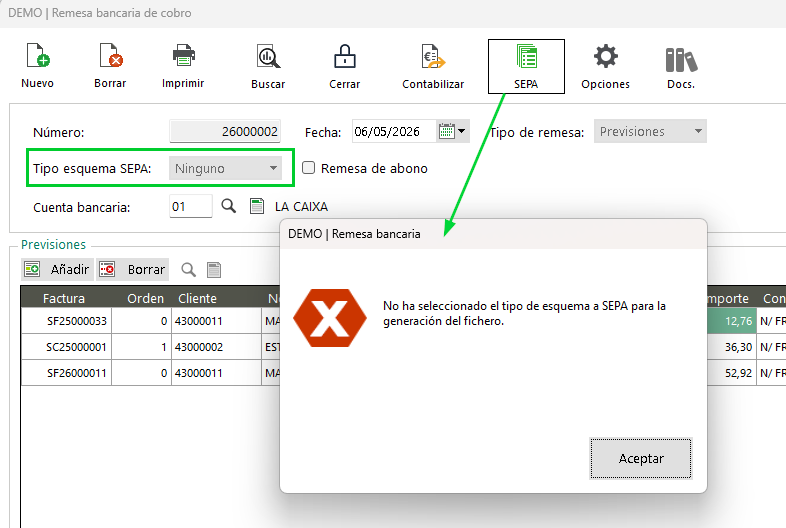Click the Número field 26000002
The width and height of the screenshot is (786, 528).
click(225, 131)
